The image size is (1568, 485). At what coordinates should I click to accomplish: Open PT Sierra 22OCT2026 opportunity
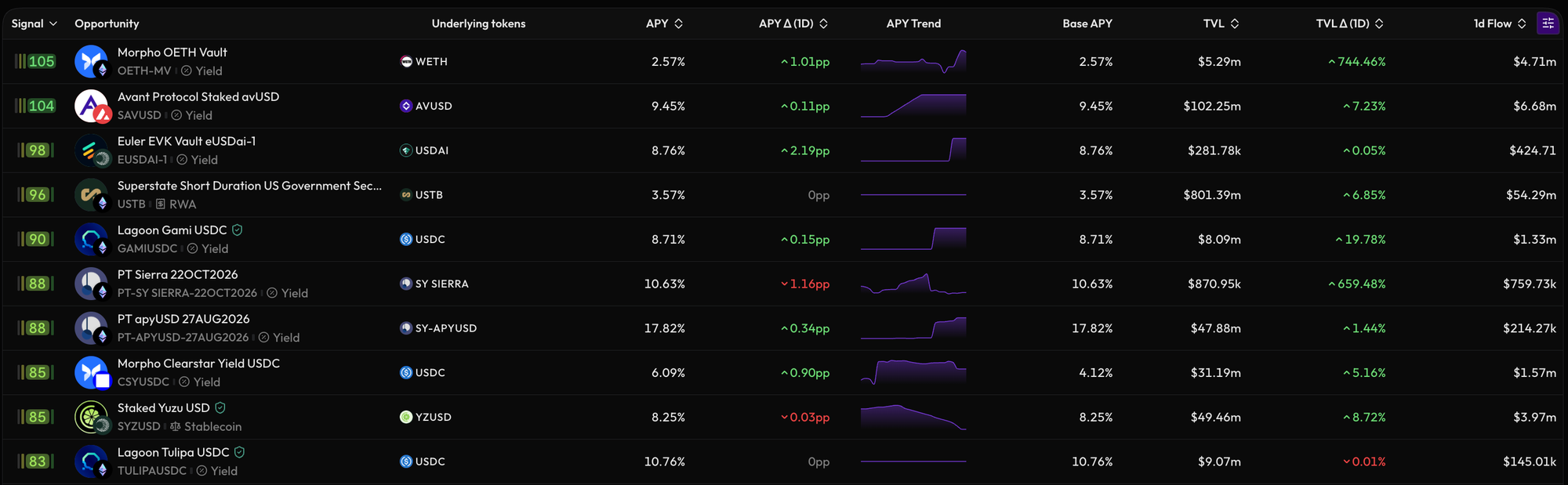point(178,275)
